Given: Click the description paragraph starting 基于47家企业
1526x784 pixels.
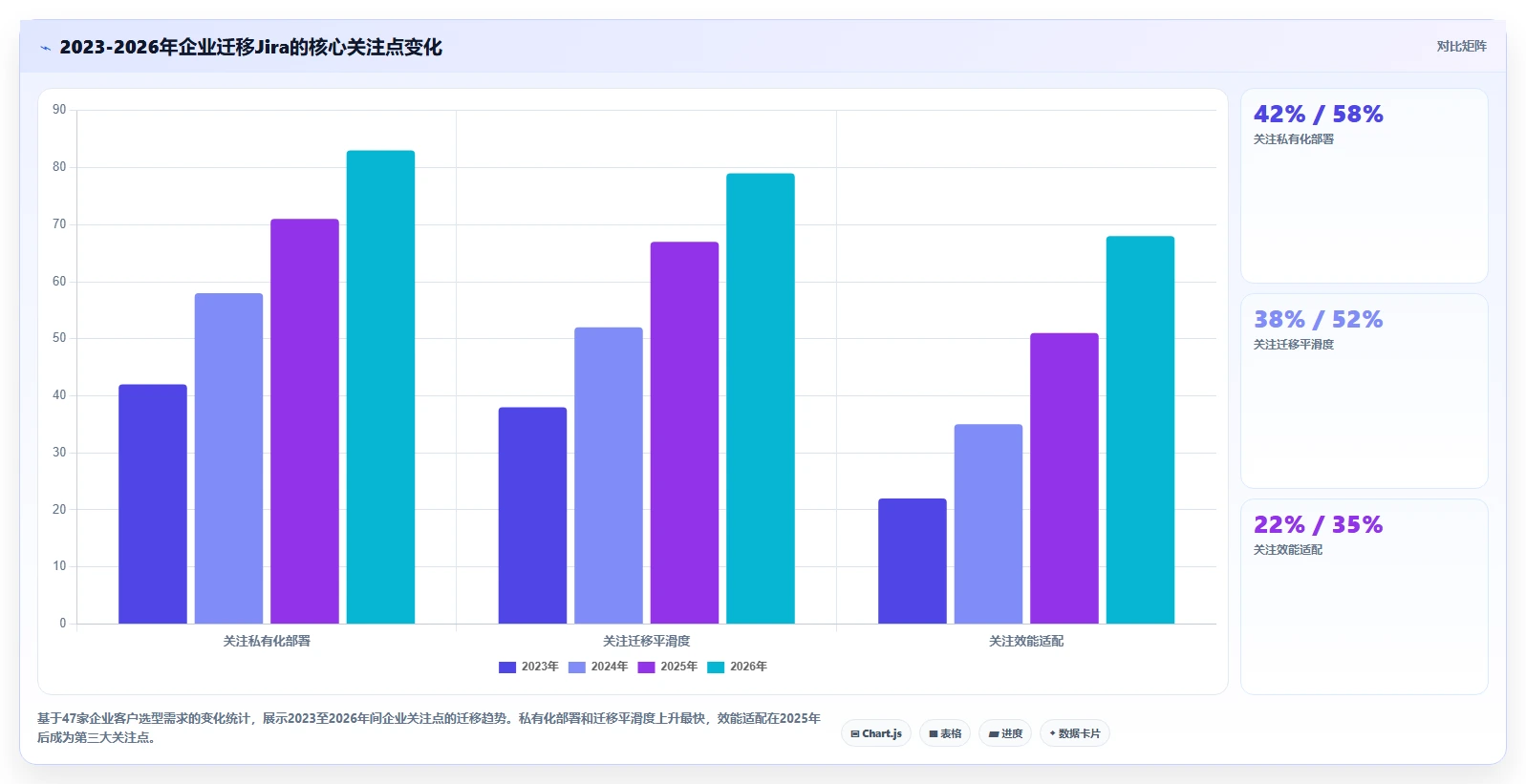Looking at the screenshot, I should point(429,728).
